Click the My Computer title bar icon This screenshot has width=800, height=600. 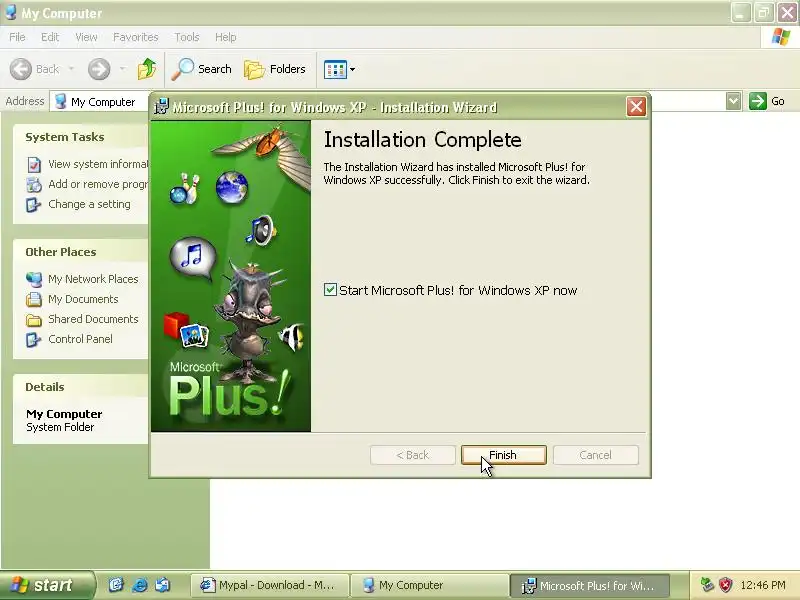point(11,12)
